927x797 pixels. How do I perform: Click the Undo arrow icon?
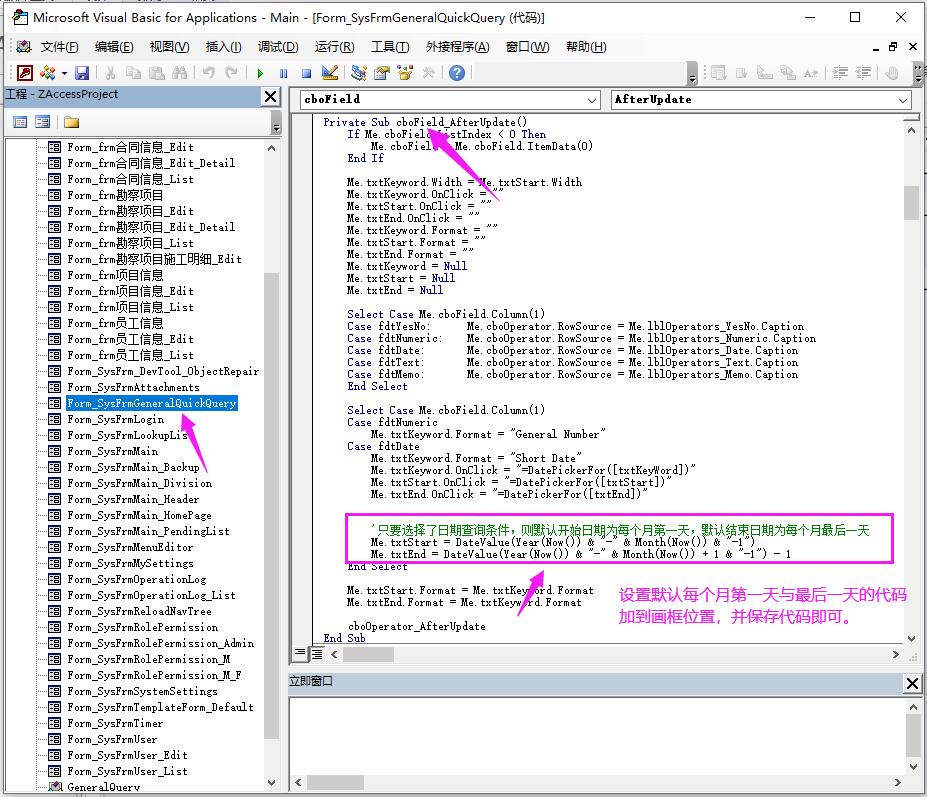pos(209,73)
